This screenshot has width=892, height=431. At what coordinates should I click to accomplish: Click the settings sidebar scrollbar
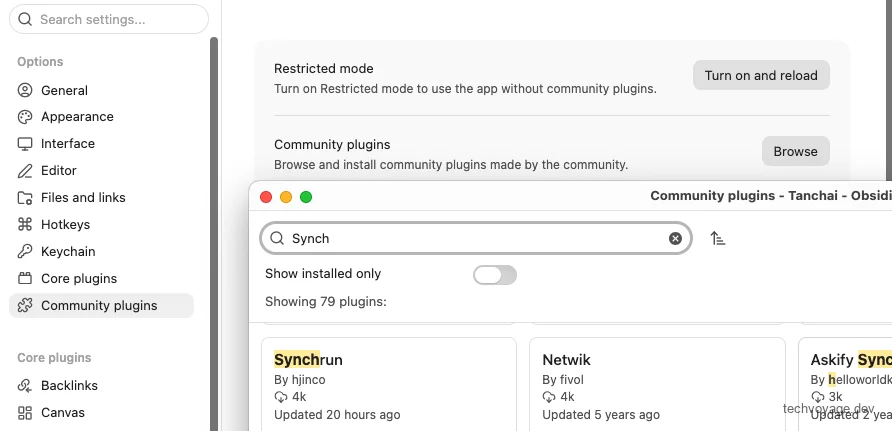click(x=214, y=234)
